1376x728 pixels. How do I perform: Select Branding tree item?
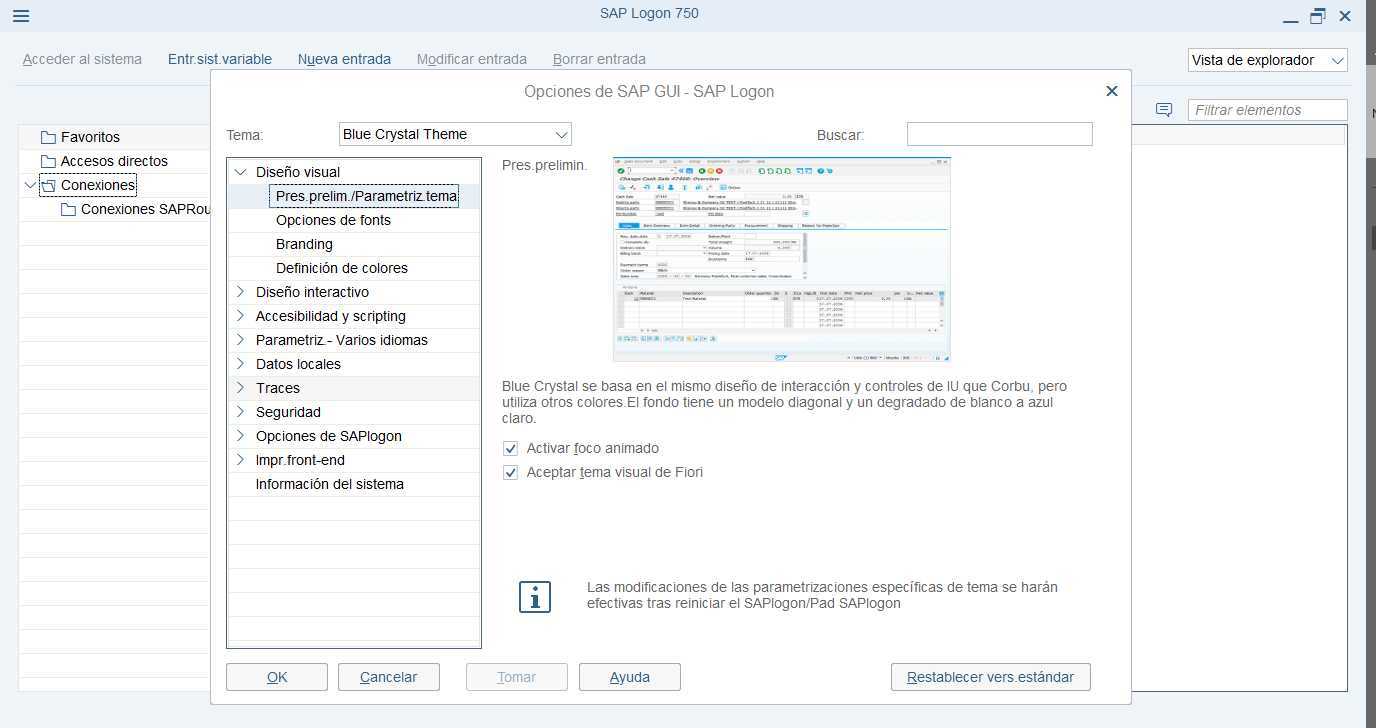(304, 244)
